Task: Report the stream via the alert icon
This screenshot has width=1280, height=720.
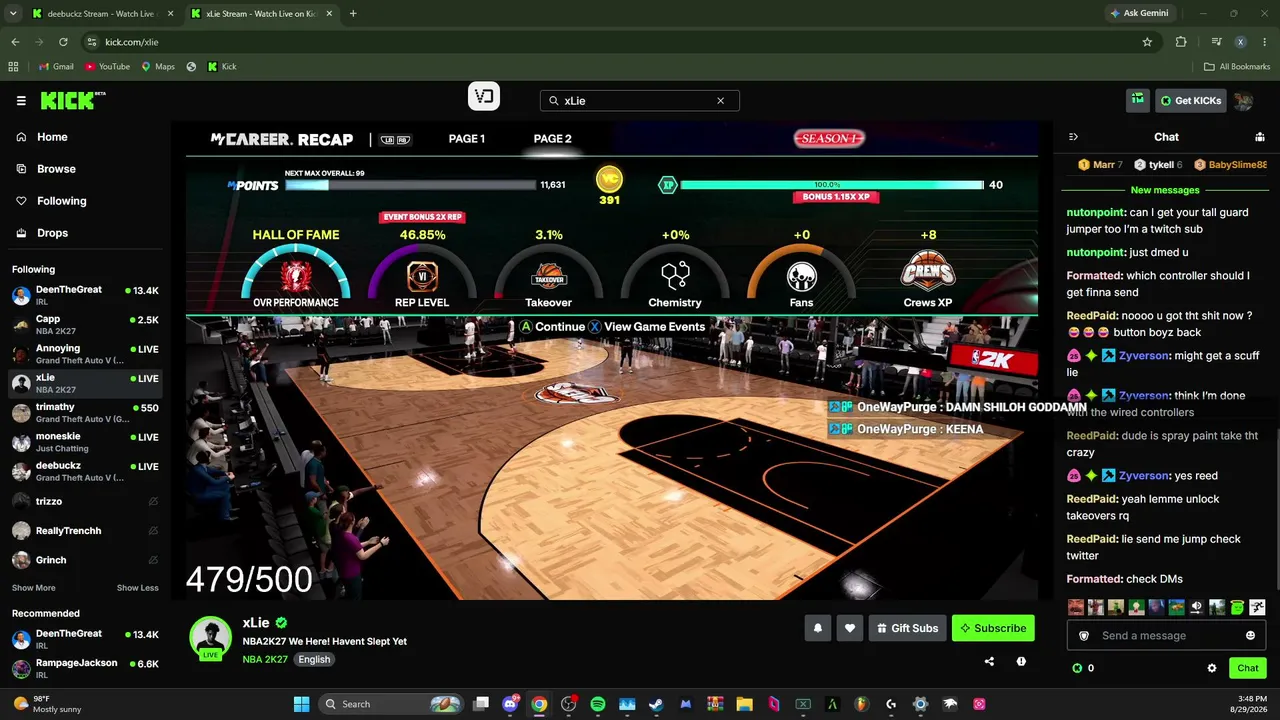Action: [1021, 661]
